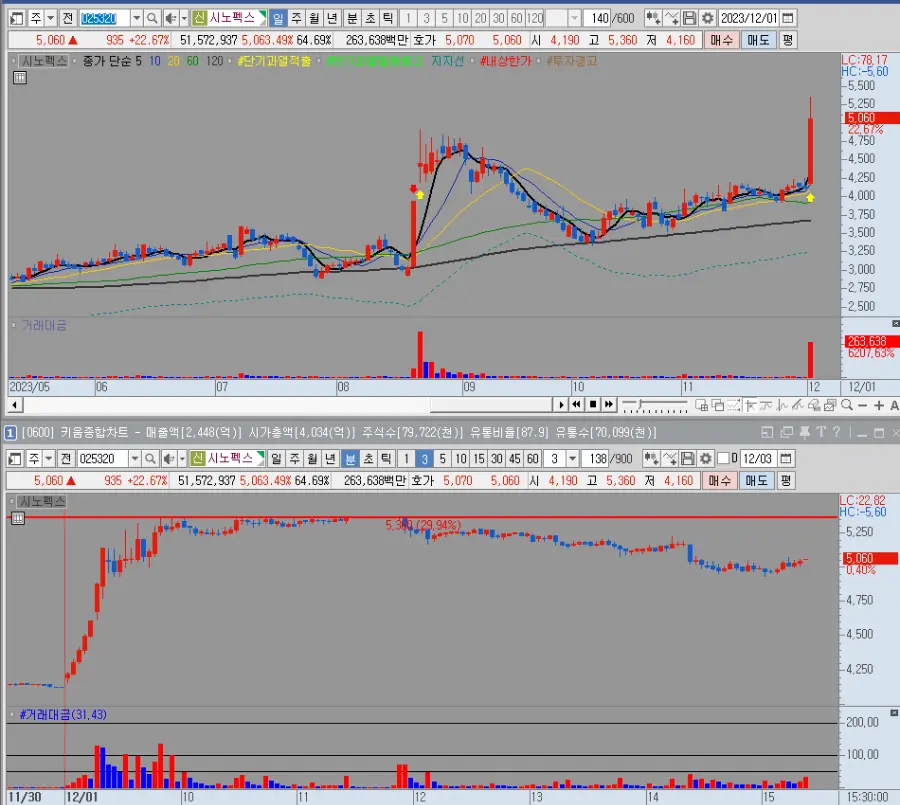900x805 pixels.
Task: Click #거래대금(31.43) label in lower chart
Action: (63, 715)
